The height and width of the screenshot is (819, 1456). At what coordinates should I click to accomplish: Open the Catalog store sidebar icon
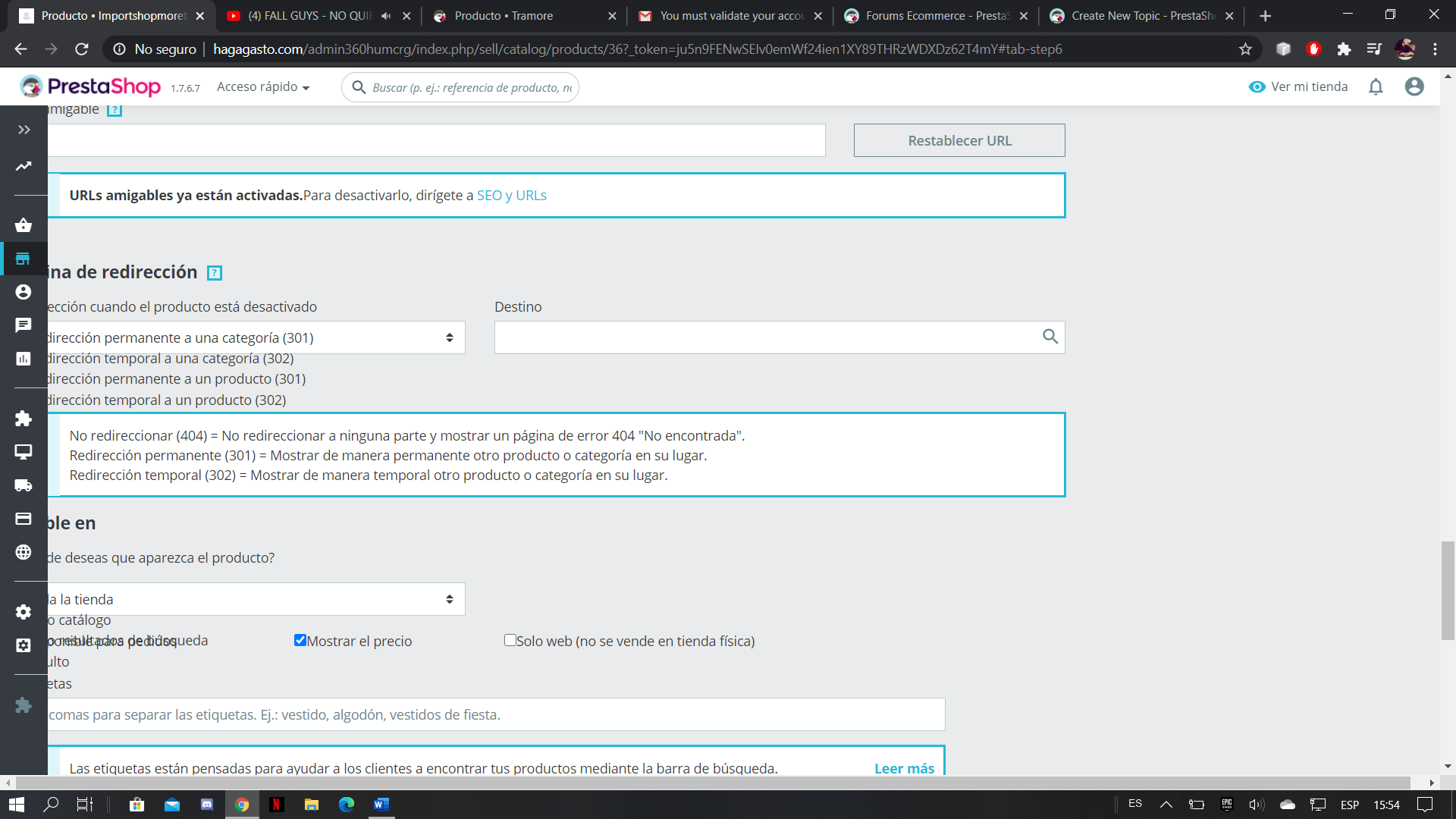(x=24, y=259)
